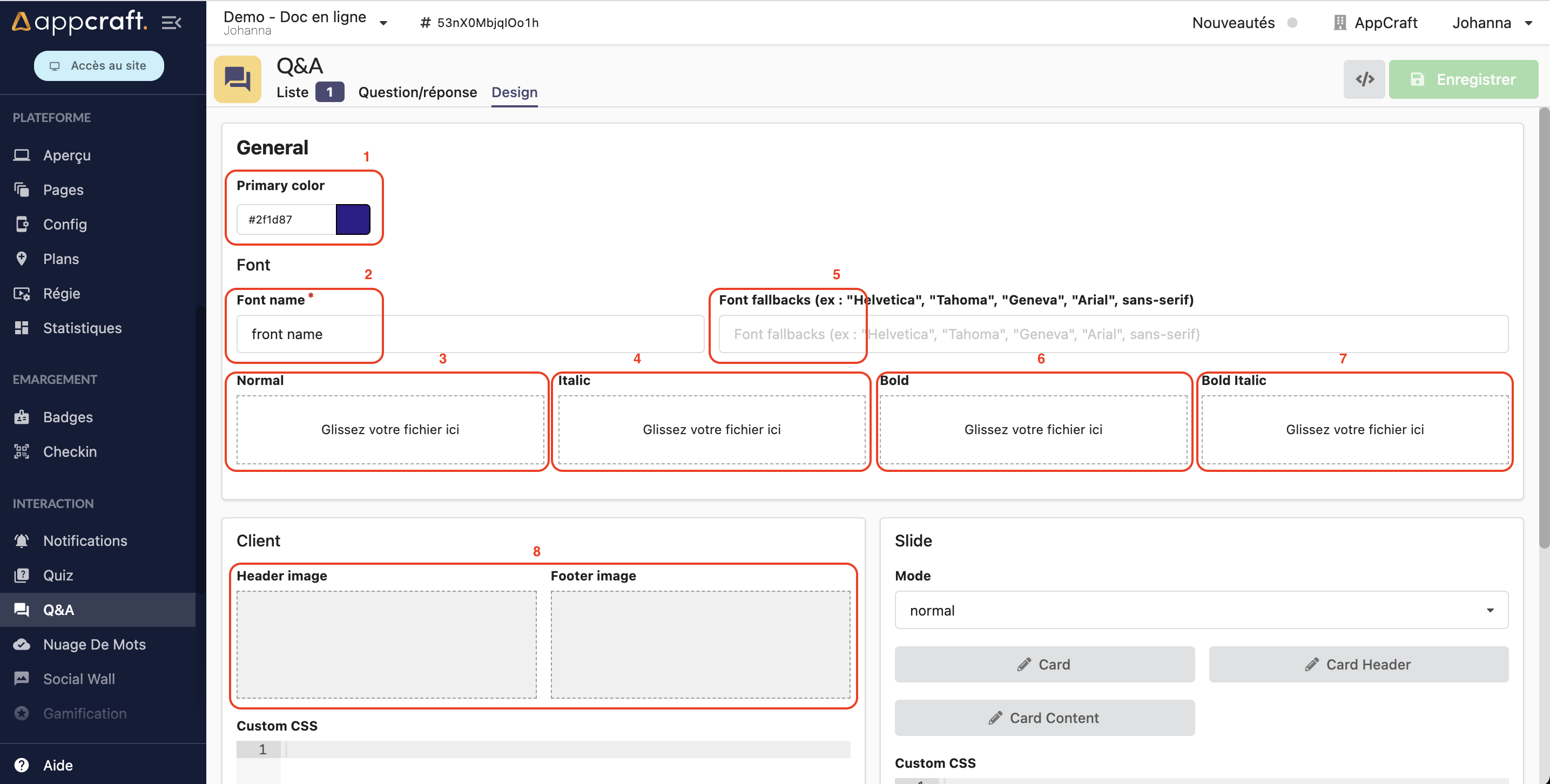Open the Slide Mode normal dropdown
Image resolution: width=1550 pixels, height=784 pixels.
[x=1201, y=610]
